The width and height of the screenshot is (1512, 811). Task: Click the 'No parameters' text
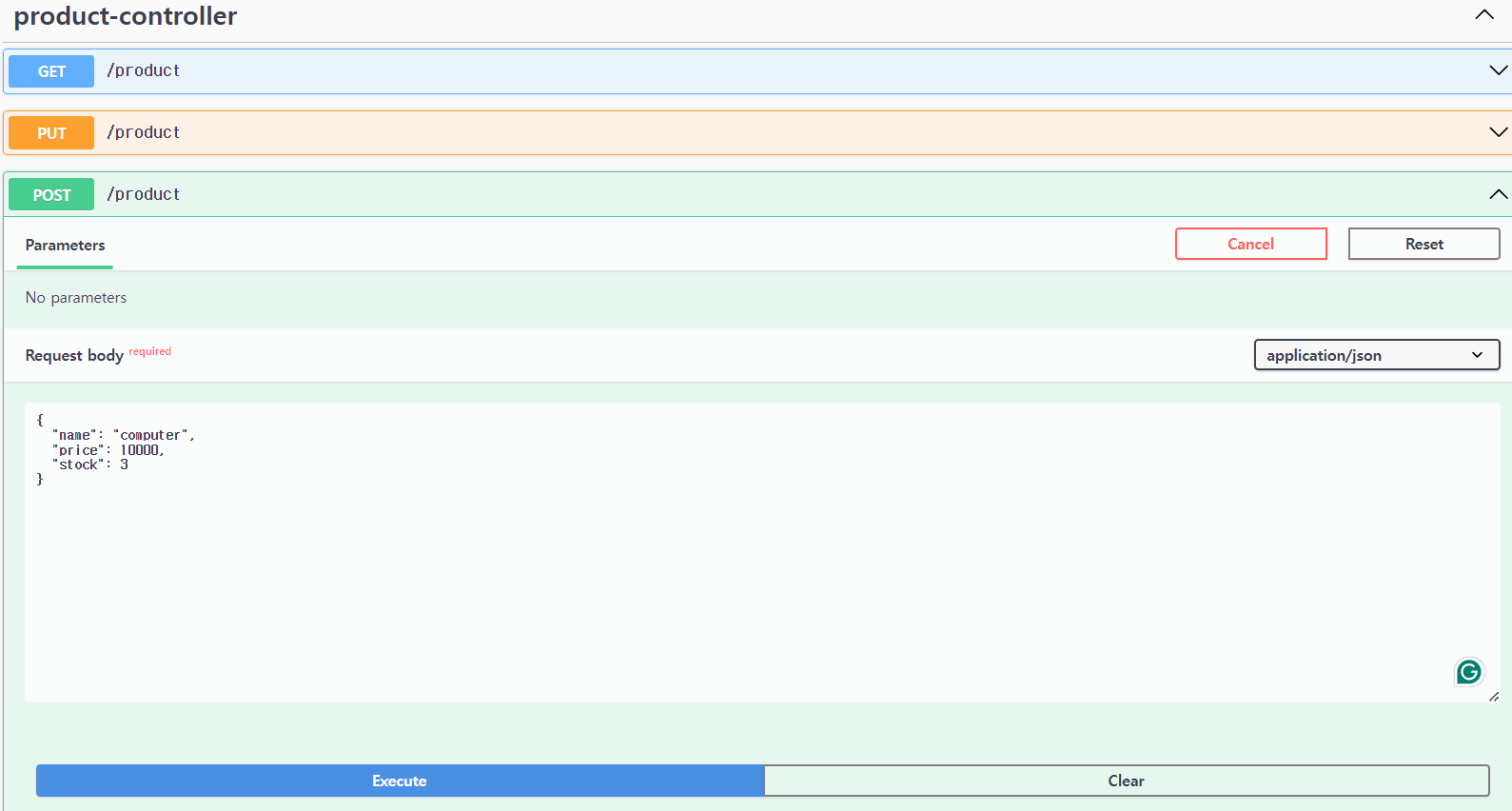click(76, 298)
